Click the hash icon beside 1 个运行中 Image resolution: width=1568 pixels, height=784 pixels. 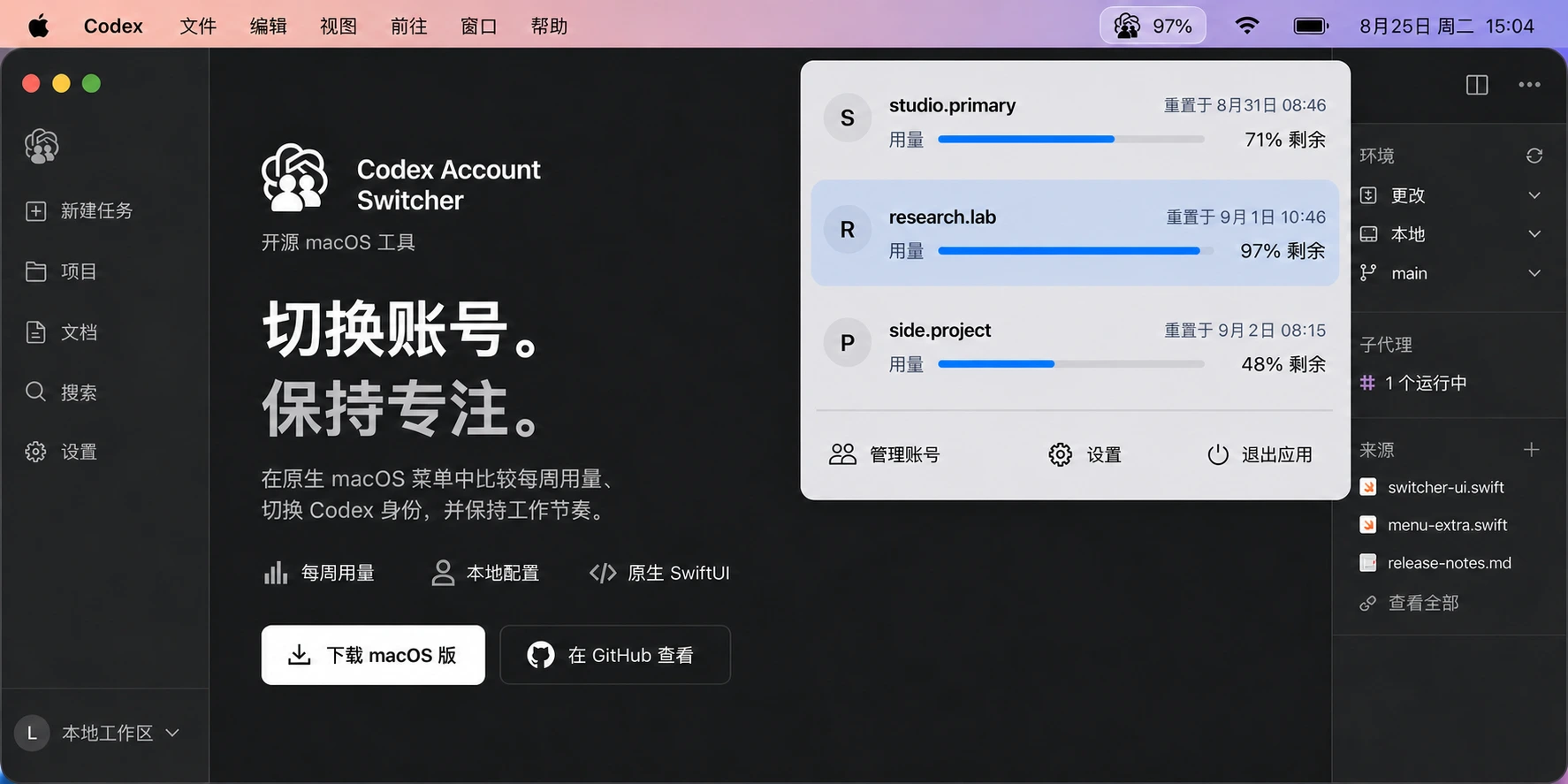[1367, 383]
